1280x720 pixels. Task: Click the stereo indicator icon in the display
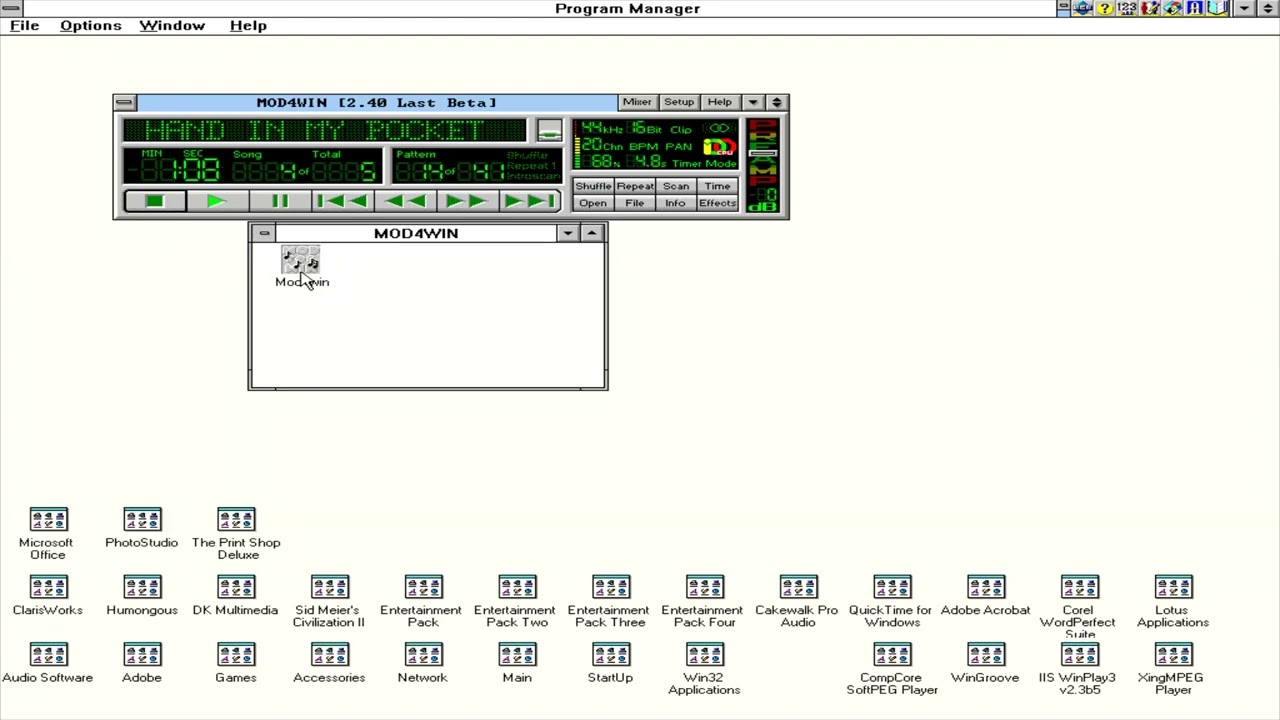[719, 129]
